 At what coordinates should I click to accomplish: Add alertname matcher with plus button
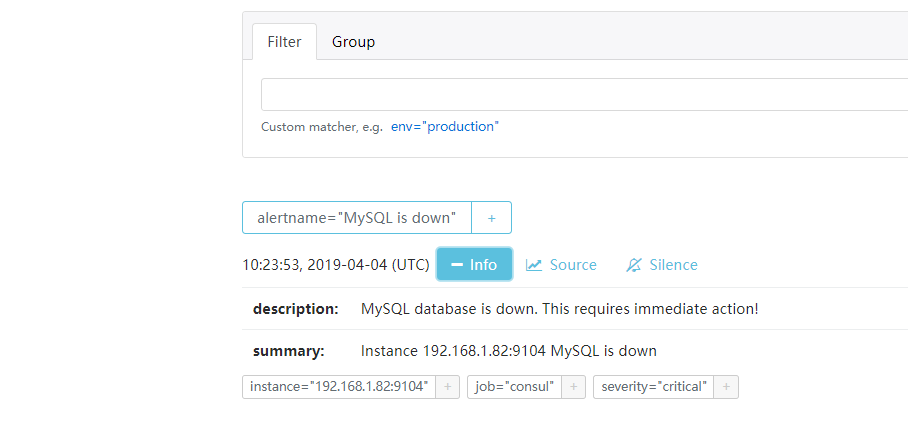tap(492, 218)
